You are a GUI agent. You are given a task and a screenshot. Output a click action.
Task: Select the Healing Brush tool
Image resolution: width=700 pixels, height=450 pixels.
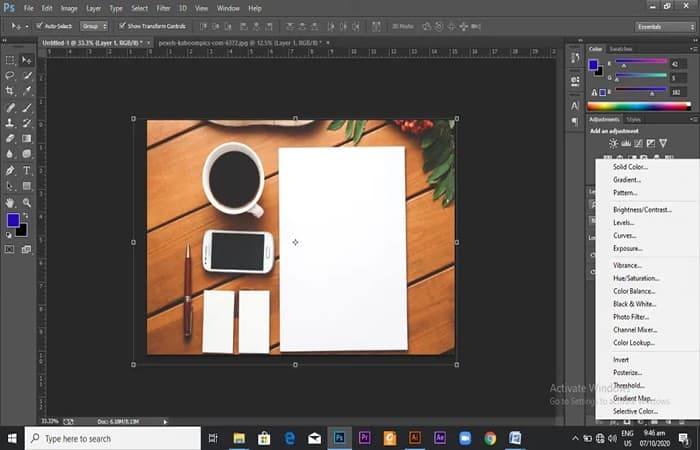tap(9, 107)
